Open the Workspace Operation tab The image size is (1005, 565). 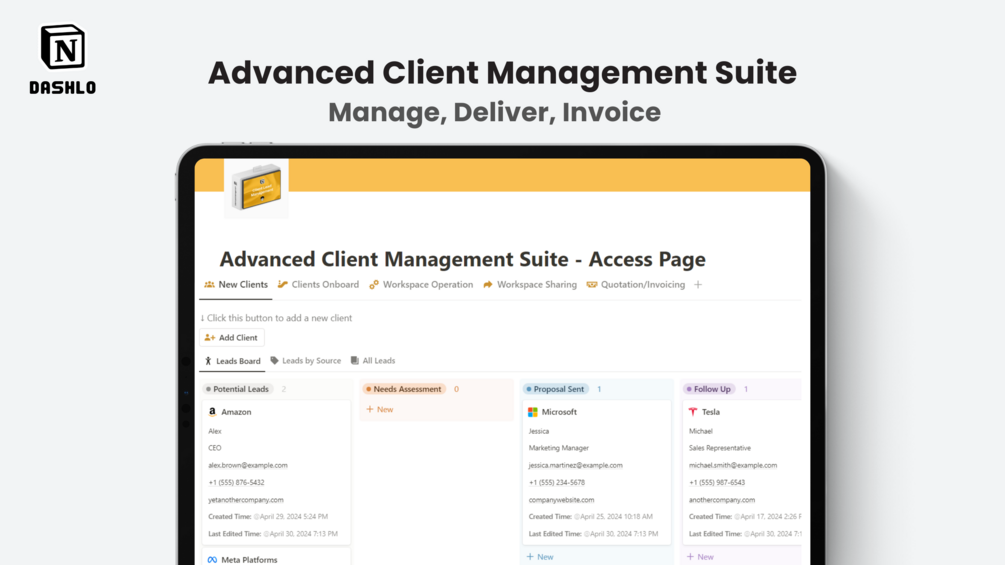pos(421,284)
